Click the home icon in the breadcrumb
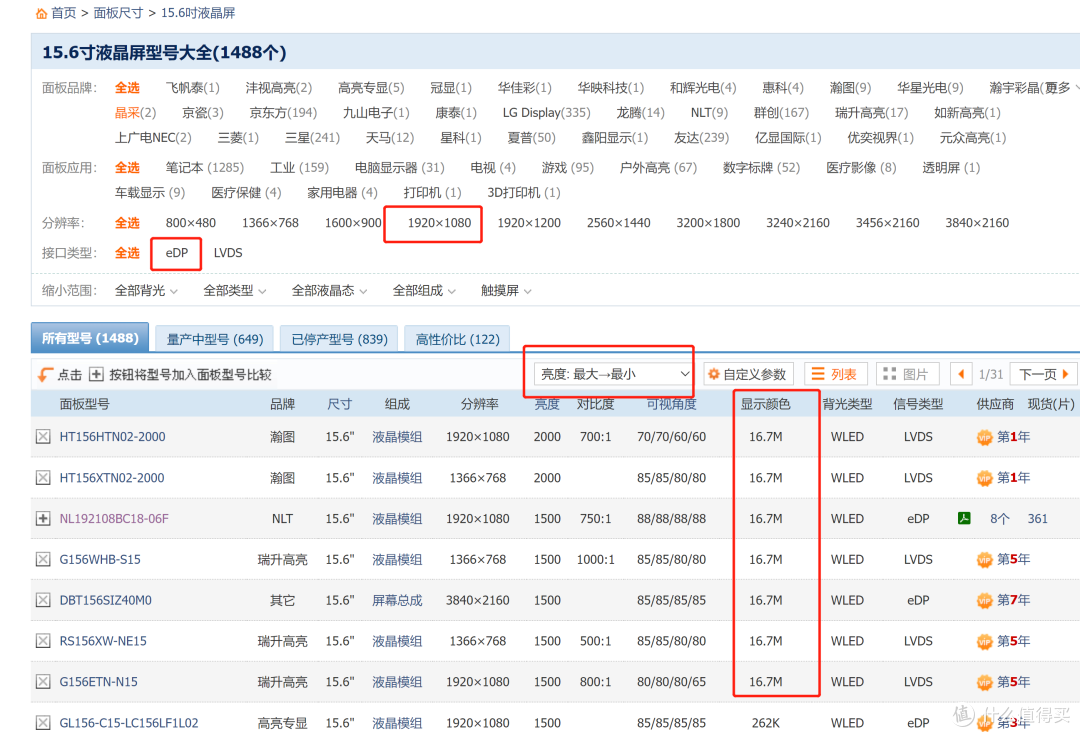 (41, 13)
